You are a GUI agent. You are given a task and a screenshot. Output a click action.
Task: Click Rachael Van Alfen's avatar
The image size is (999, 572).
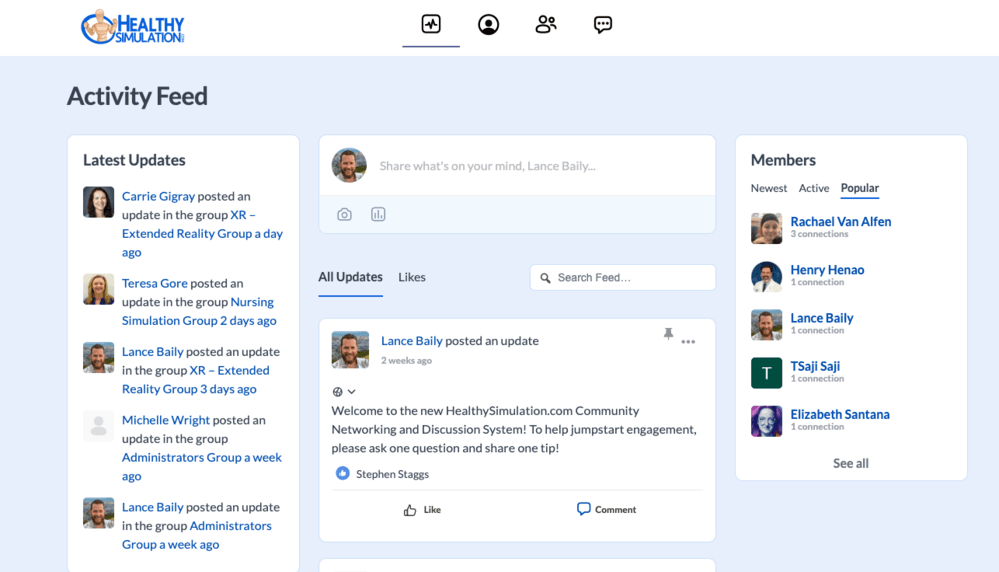[x=766, y=228]
